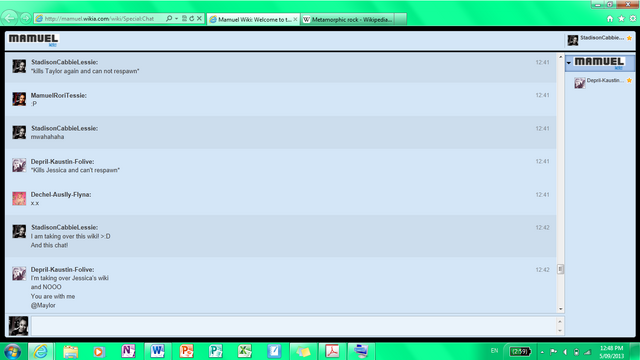640x360 pixels.
Task: Click the search magnifier in the address bar
Action: (169, 18)
